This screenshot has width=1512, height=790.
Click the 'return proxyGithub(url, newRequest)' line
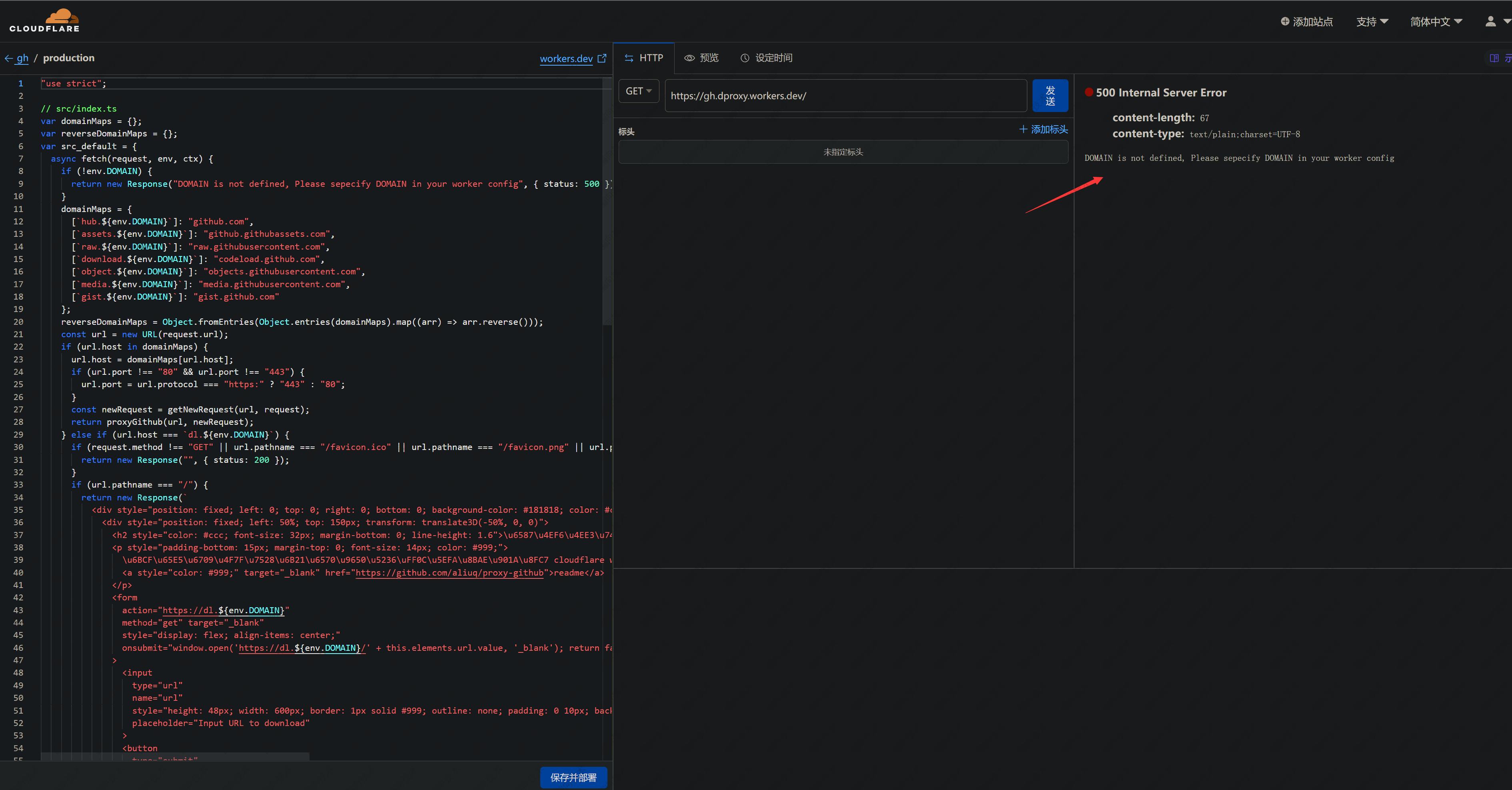click(162, 422)
